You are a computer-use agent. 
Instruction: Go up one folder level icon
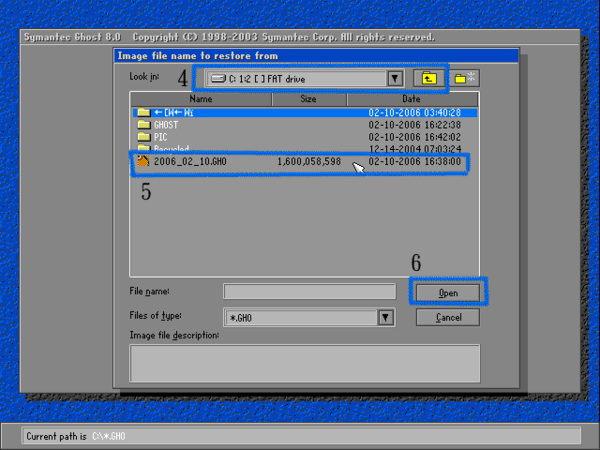(429, 78)
